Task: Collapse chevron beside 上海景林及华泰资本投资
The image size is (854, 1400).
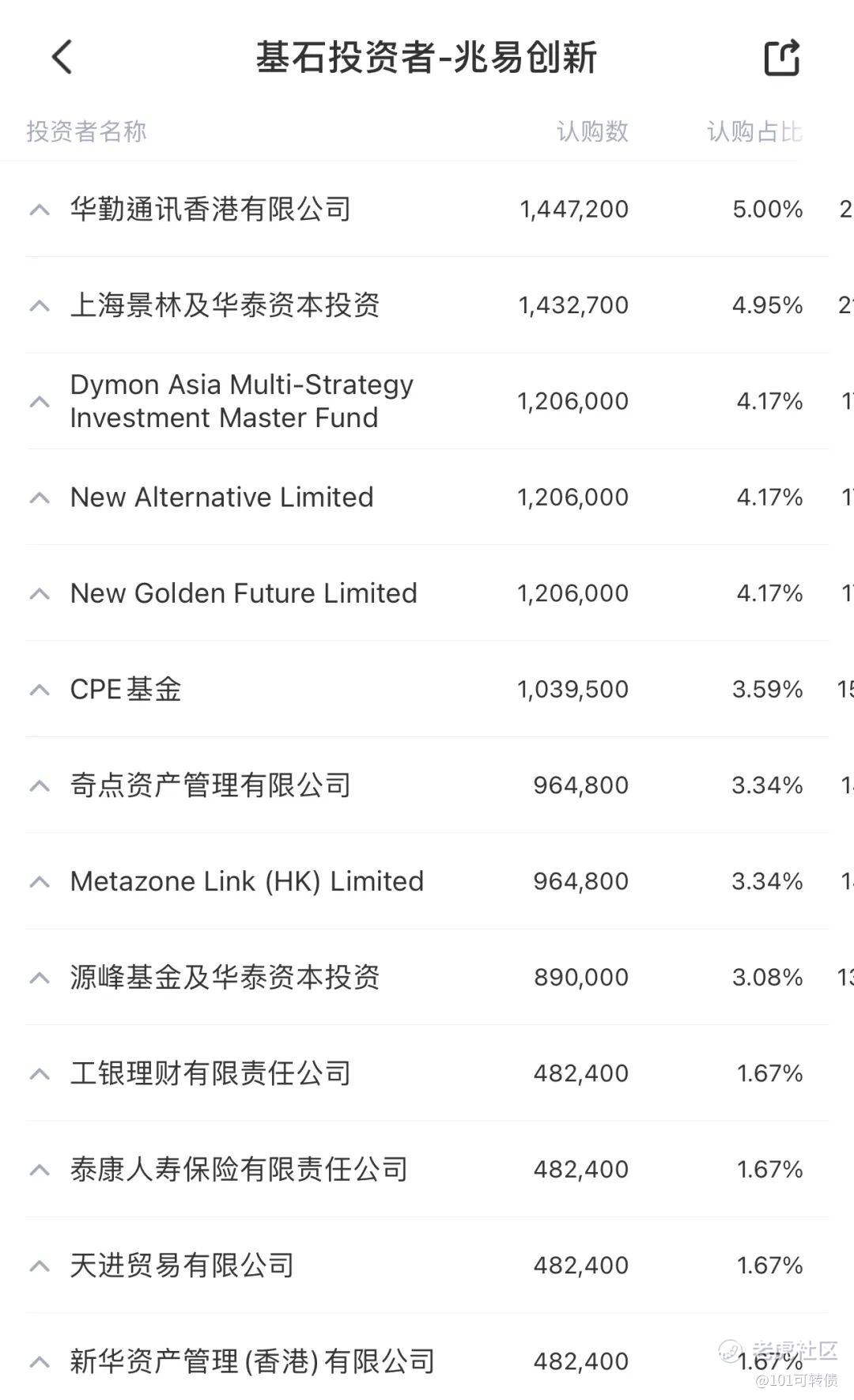Action: click(40, 305)
